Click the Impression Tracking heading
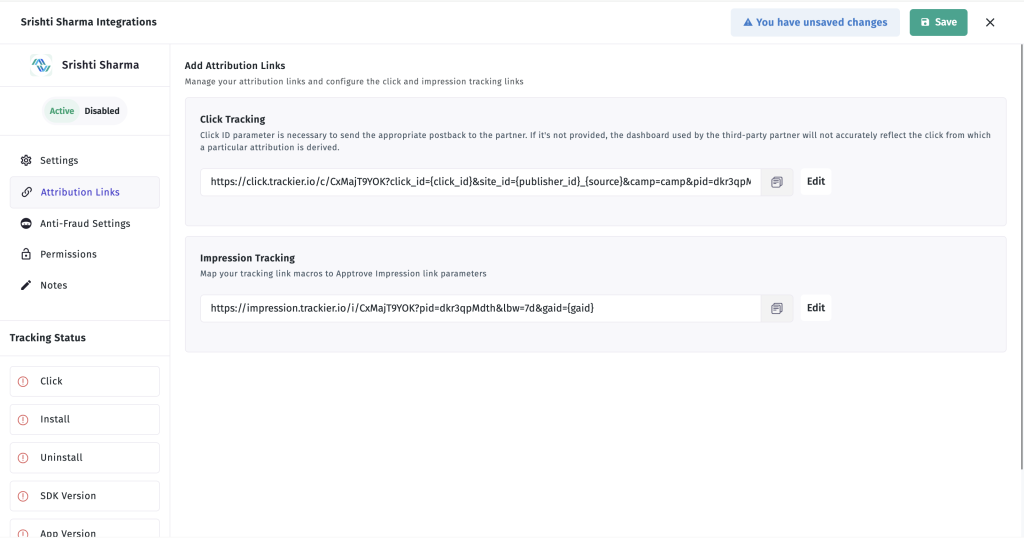The image size is (1024, 557). click(248, 258)
